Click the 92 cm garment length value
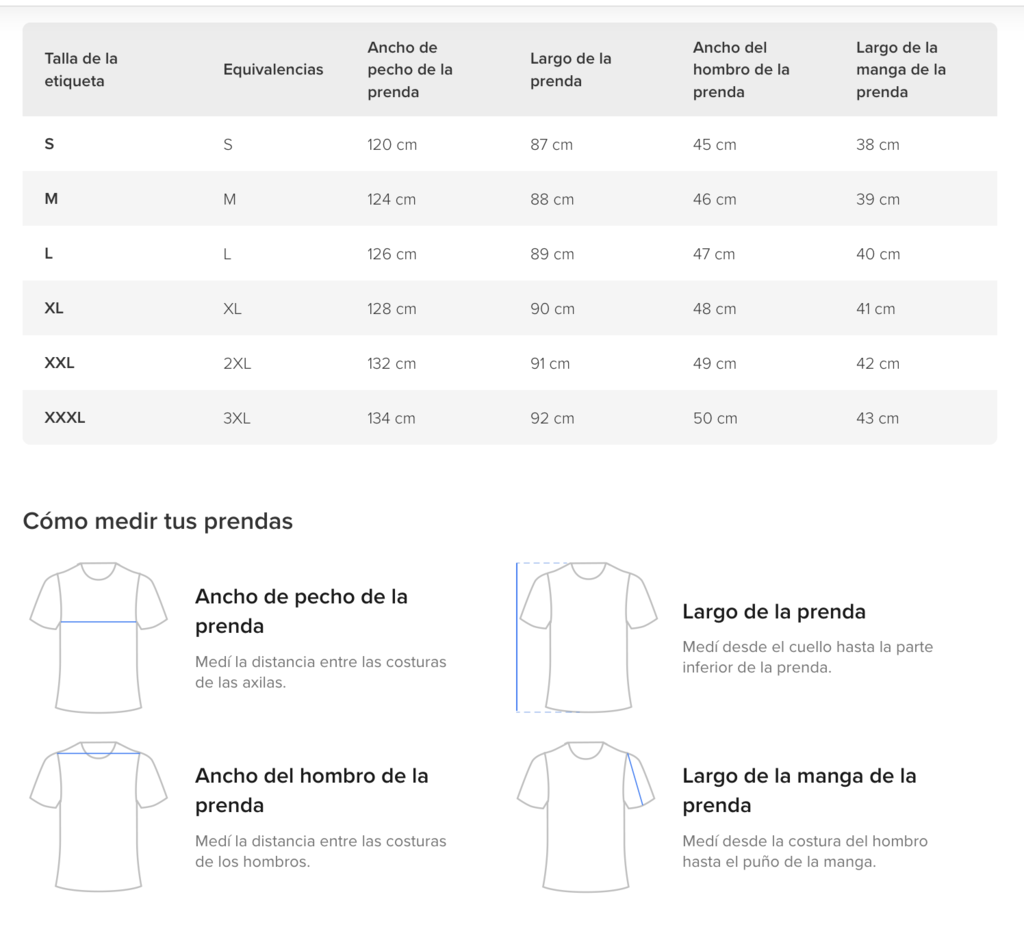 552,418
